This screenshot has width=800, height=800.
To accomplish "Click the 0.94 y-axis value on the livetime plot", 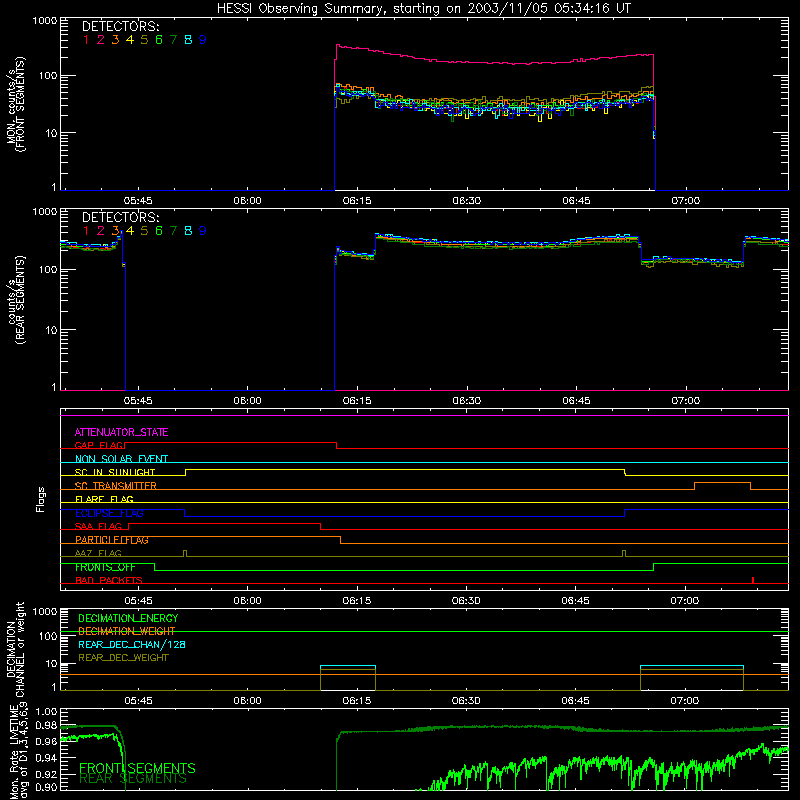I will pos(46,758).
